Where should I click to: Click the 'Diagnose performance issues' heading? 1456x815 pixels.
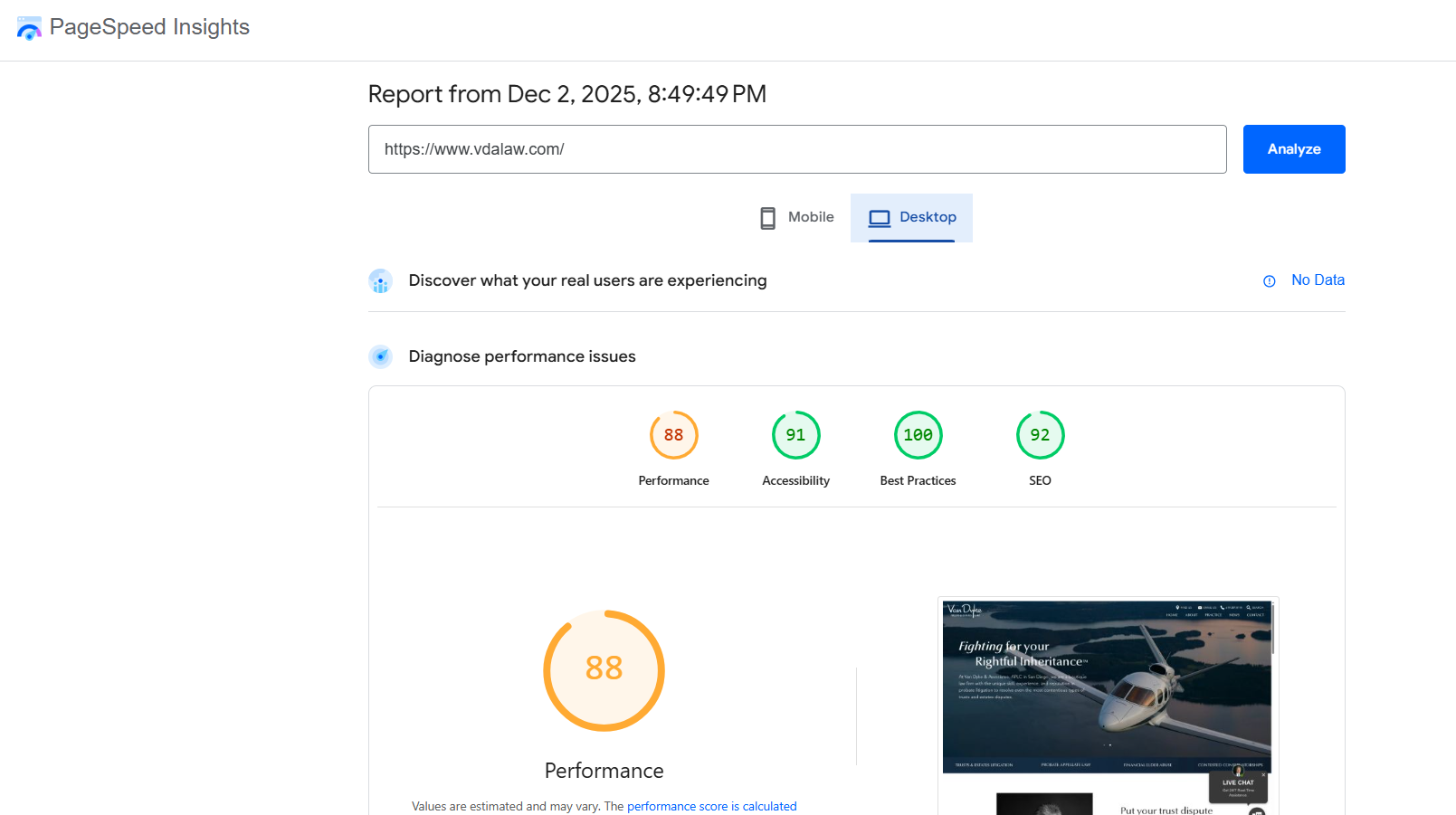pos(522,356)
